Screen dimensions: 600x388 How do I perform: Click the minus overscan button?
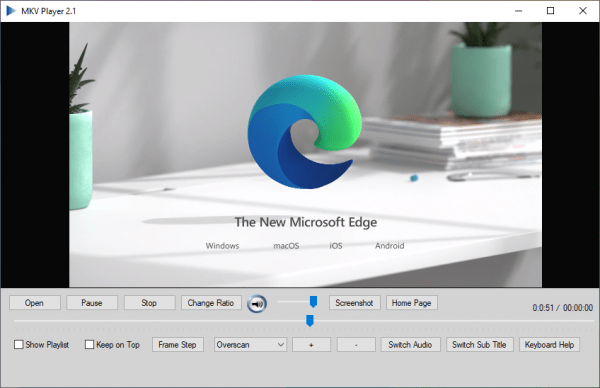click(356, 344)
